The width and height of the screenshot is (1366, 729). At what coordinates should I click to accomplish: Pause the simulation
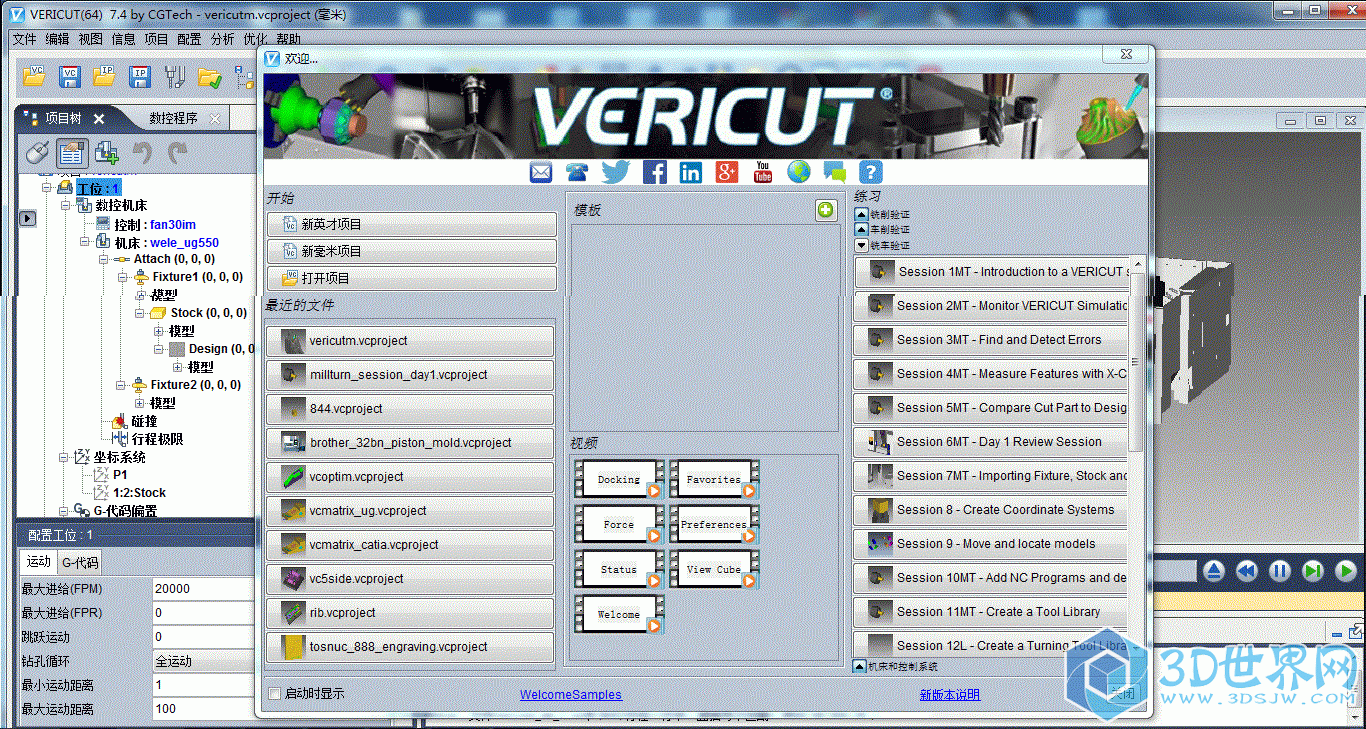pyautogui.click(x=1280, y=571)
